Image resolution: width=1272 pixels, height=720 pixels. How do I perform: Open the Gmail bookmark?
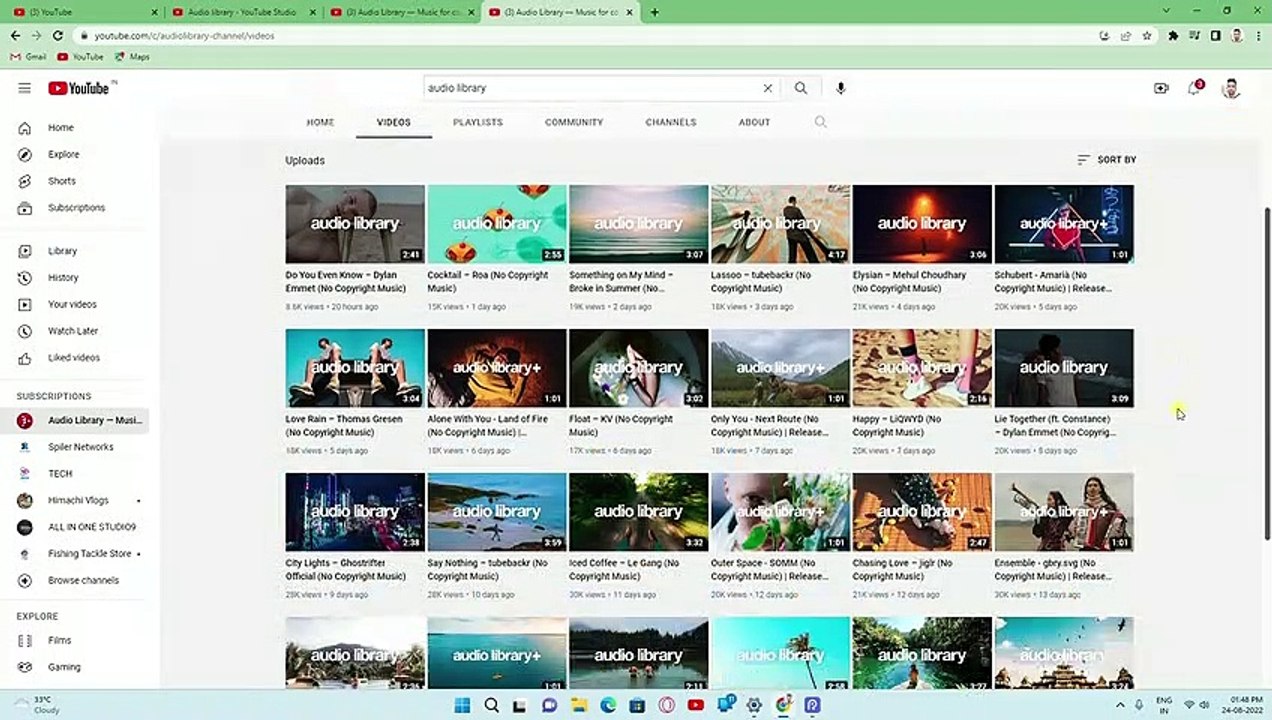point(28,57)
